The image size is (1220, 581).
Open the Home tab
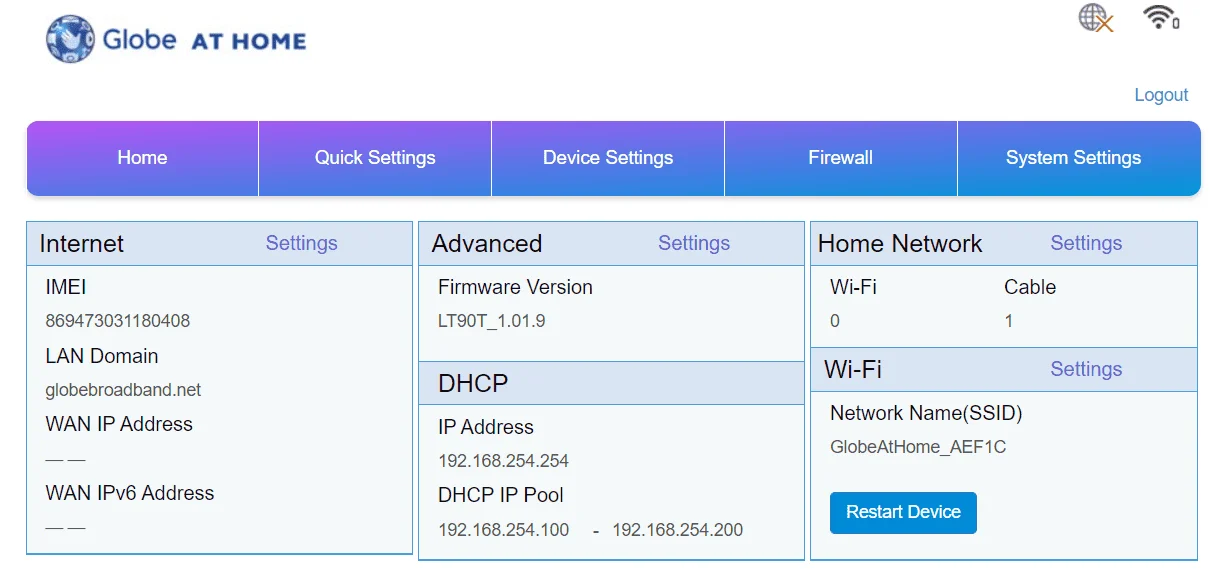142,158
